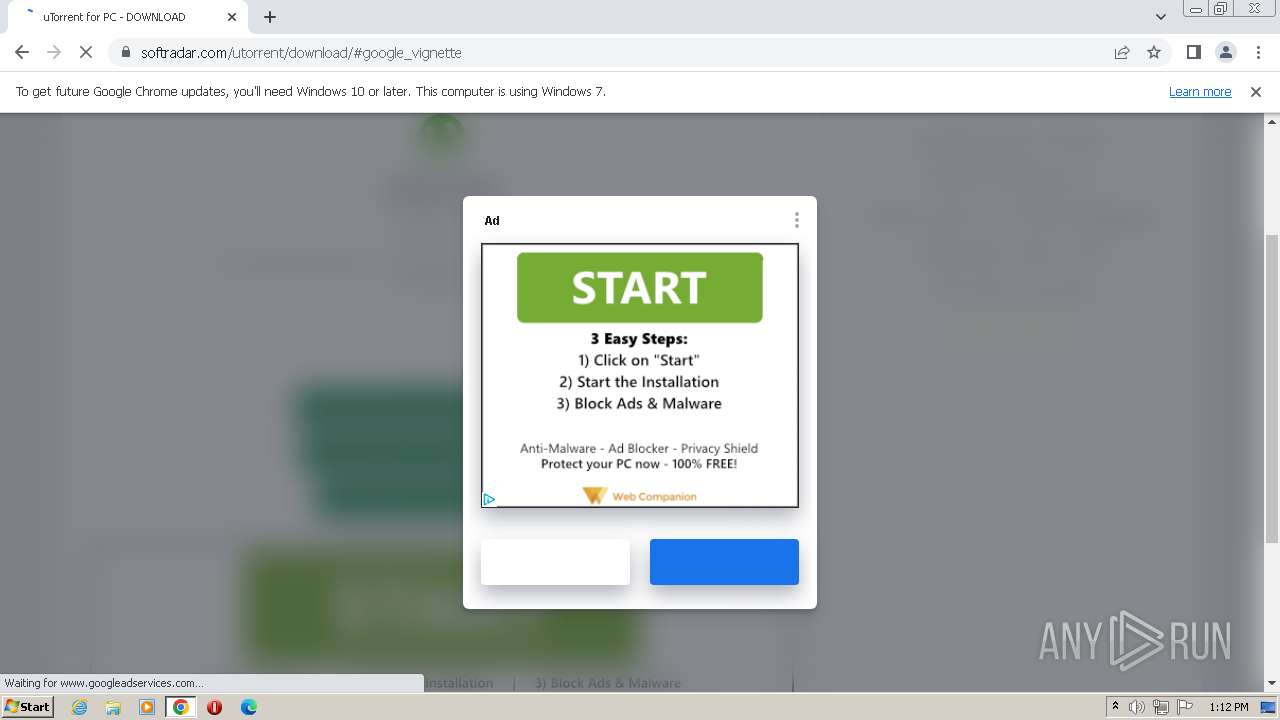Viewport: 1280px width, 720px height.
Task: Dismiss the Chrome update infobar
Action: (x=1255, y=91)
